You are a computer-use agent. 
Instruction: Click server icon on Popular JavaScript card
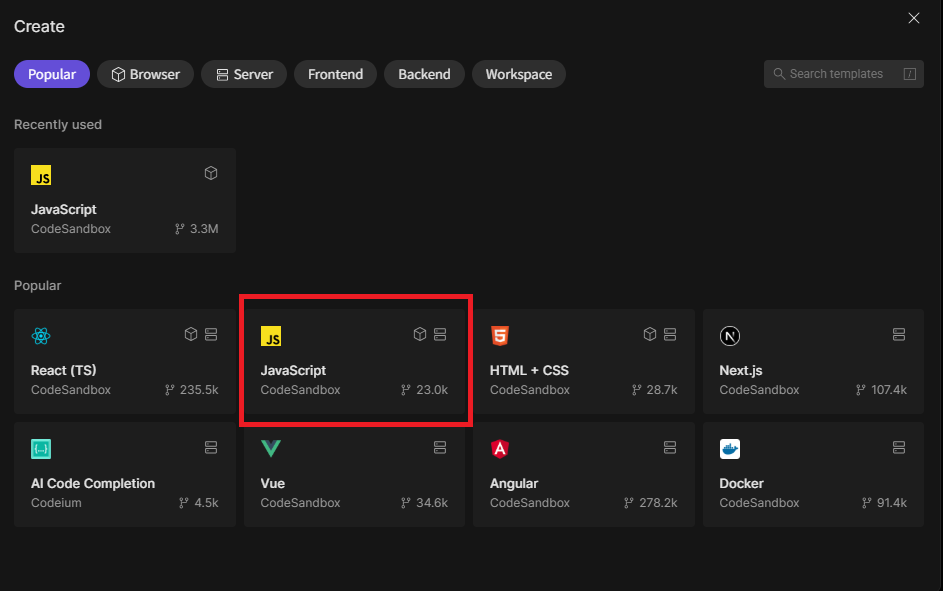(440, 334)
